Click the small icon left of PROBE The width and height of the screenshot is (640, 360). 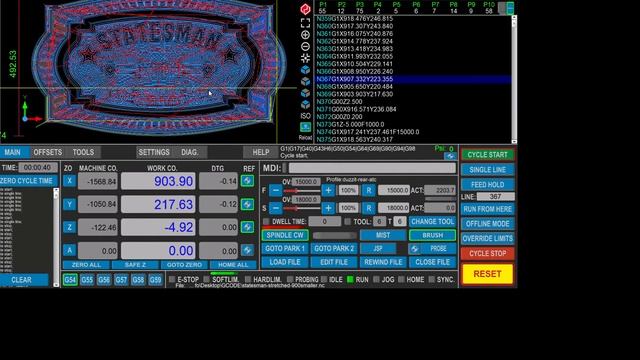[414, 249]
